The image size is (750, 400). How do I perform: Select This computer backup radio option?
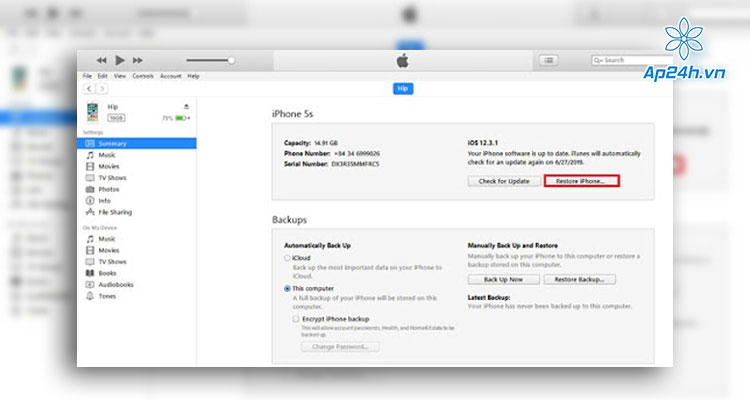[287, 289]
